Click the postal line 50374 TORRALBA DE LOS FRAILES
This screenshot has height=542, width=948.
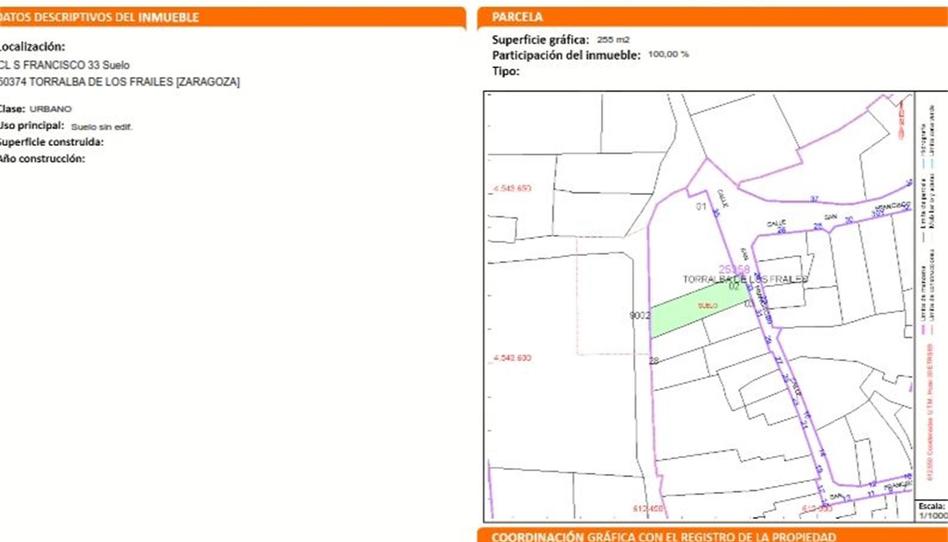pyautogui.click(x=119, y=82)
